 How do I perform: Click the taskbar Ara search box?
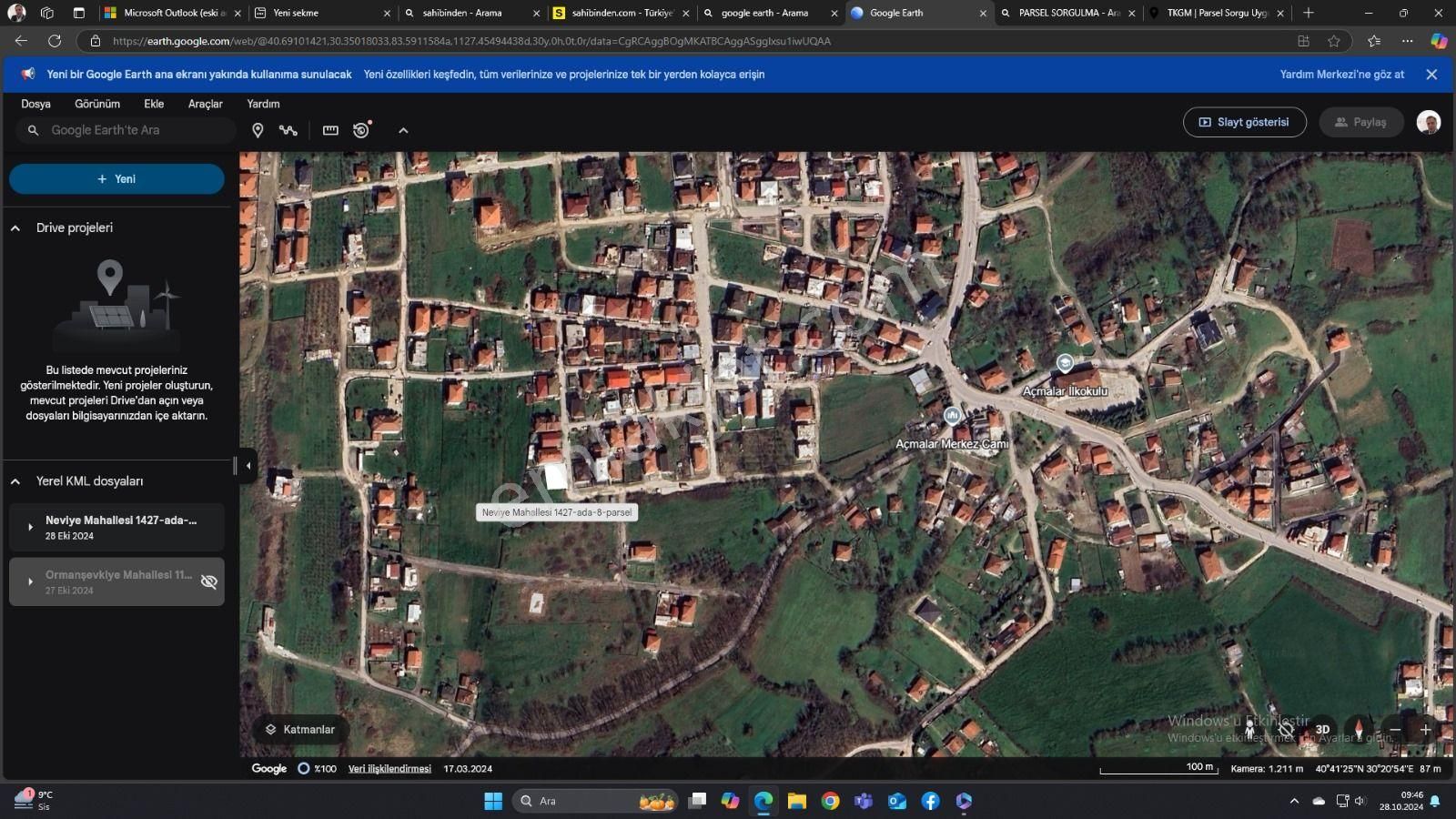595,801
